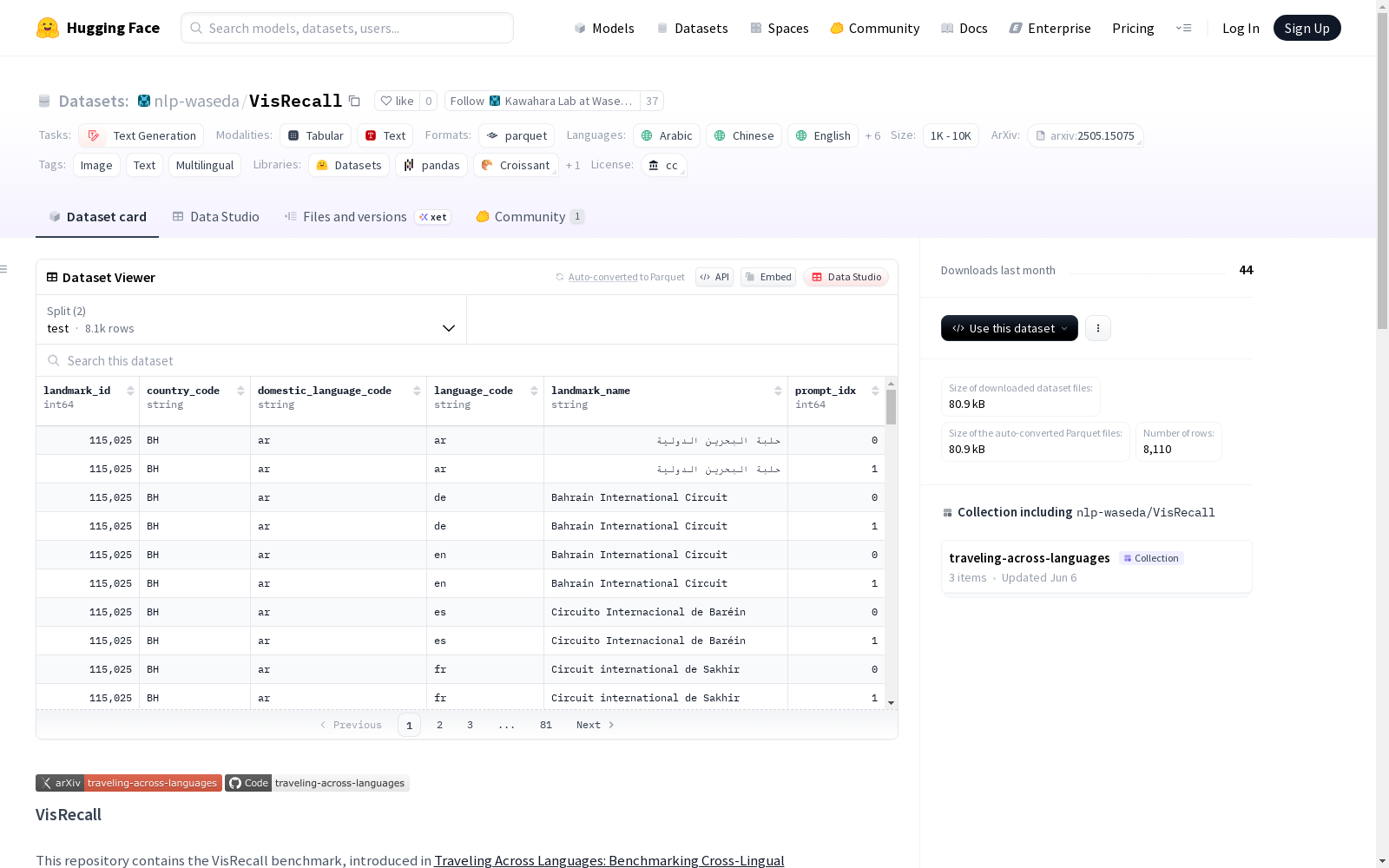Click the Log In link
The width and height of the screenshot is (1389, 868).
pos(1241,28)
